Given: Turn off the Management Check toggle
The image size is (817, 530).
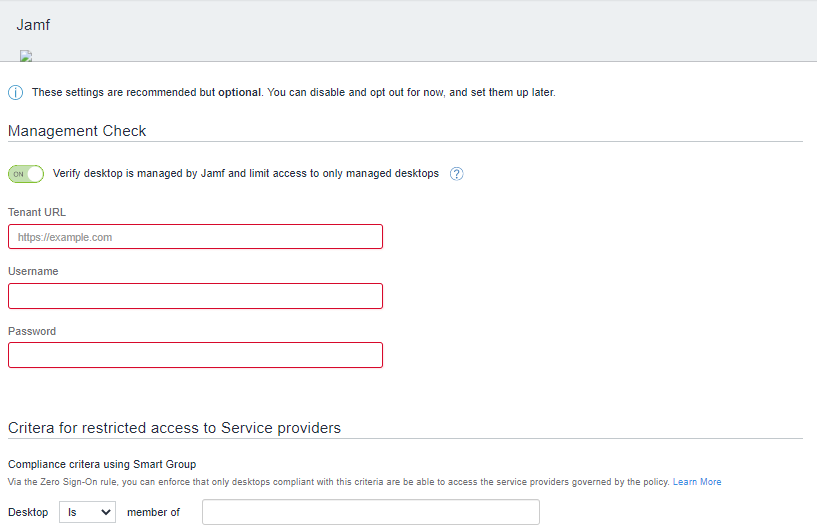Looking at the screenshot, I should [26, 174].
